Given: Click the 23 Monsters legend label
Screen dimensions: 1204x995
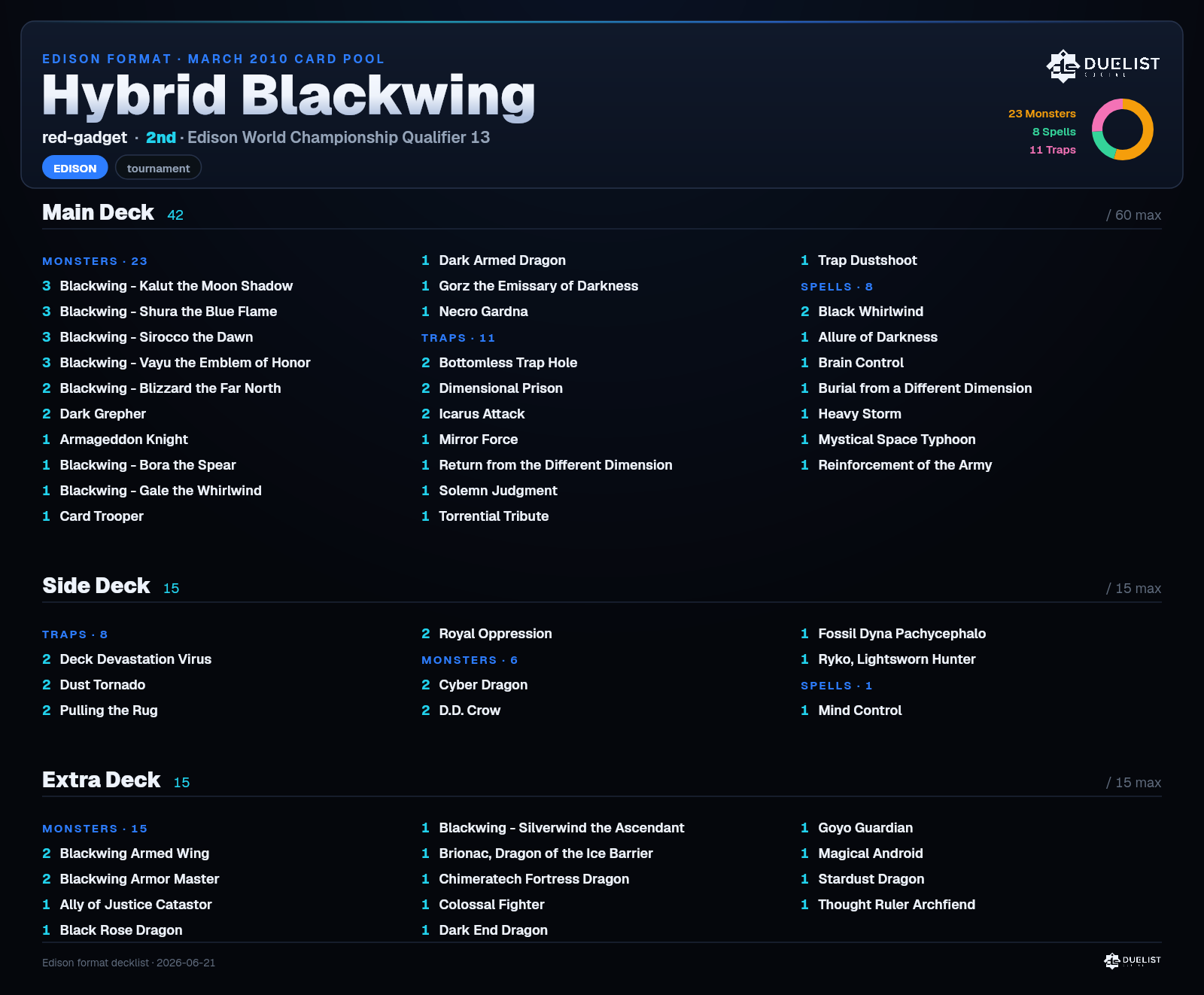Looking at the screenshot, I should [1042, 114].
